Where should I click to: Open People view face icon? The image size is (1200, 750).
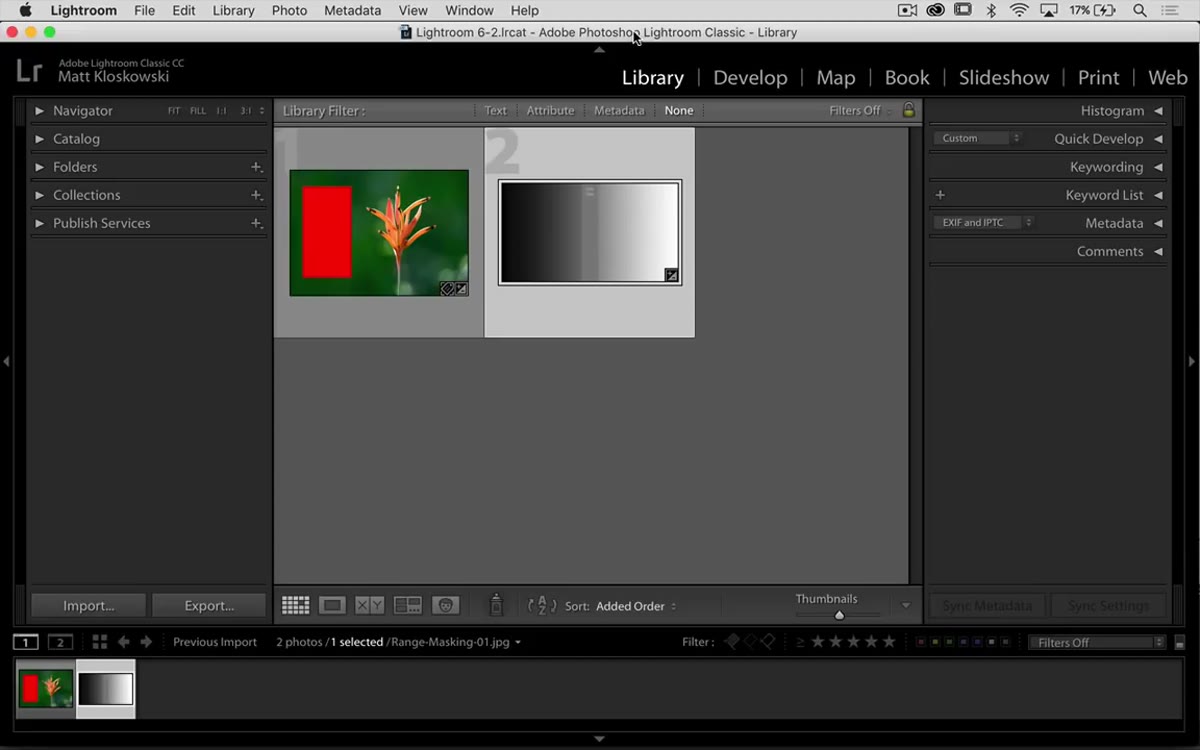click(445, 605)
